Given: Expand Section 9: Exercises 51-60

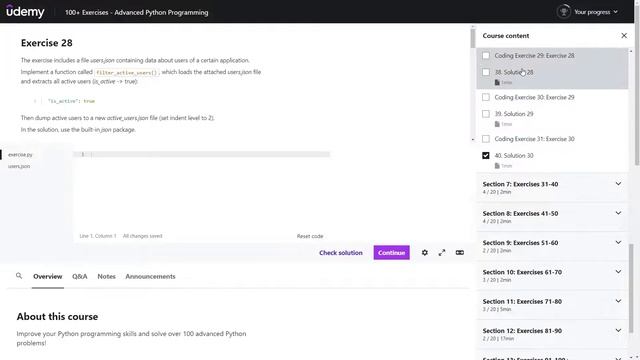Looking at the screenshot, I should tap(552, 246).
